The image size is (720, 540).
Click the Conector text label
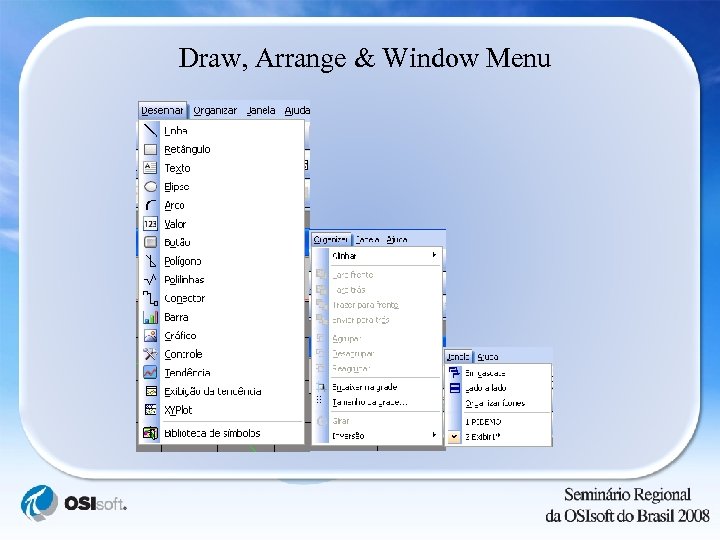click(185, 298)
